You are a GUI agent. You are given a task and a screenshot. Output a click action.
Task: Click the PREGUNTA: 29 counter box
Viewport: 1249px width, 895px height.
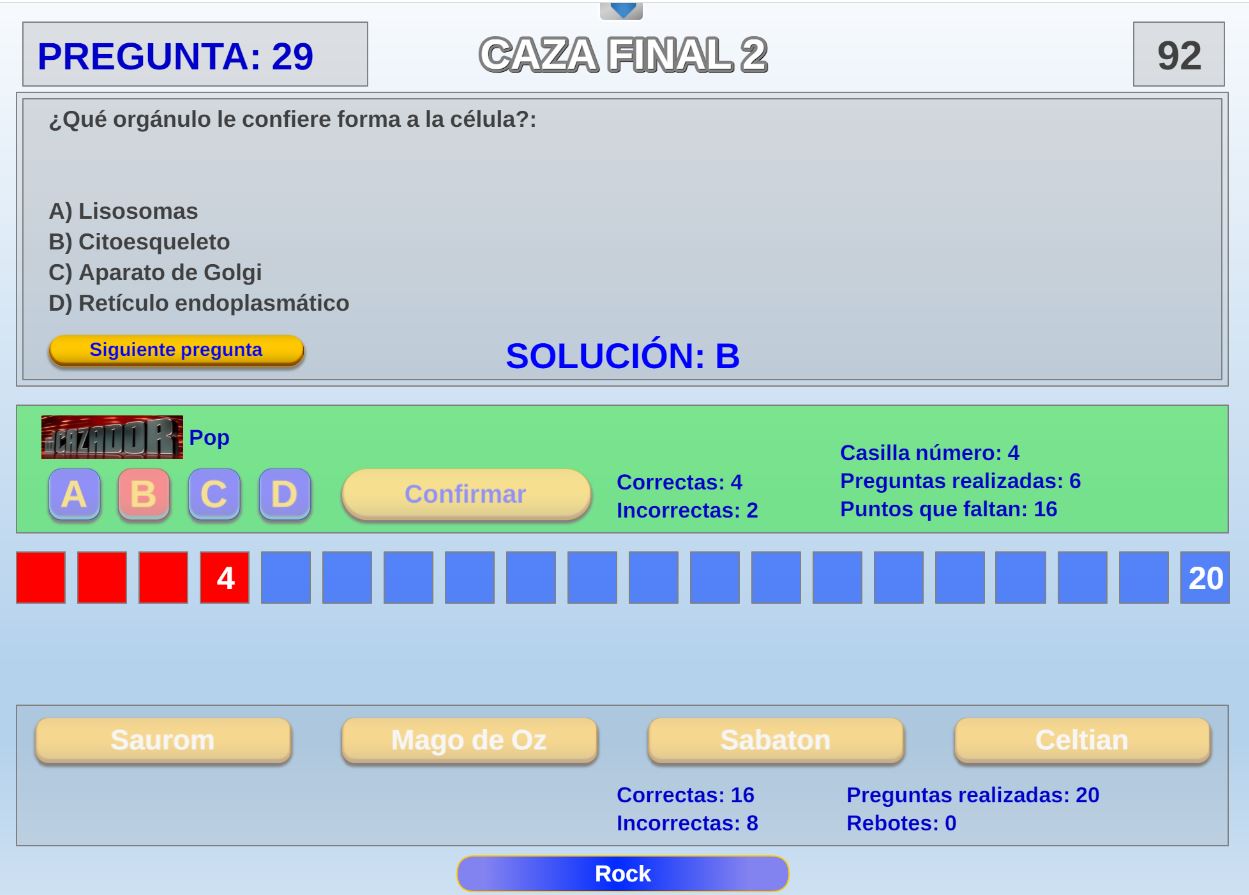(195, 55)
